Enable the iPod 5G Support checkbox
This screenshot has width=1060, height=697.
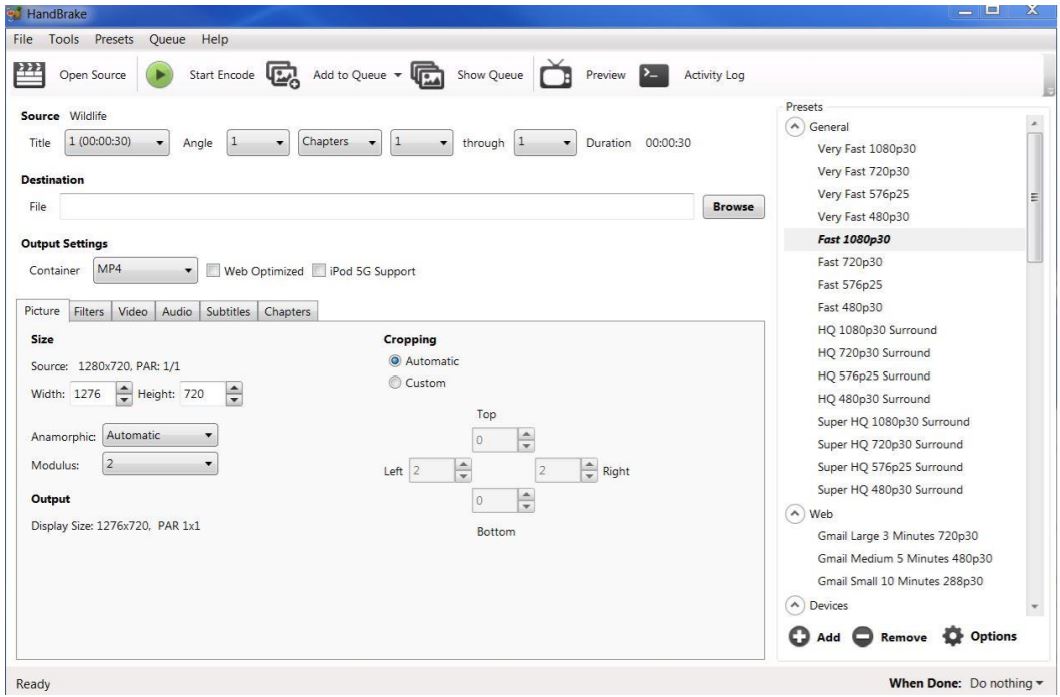(318, 270)
